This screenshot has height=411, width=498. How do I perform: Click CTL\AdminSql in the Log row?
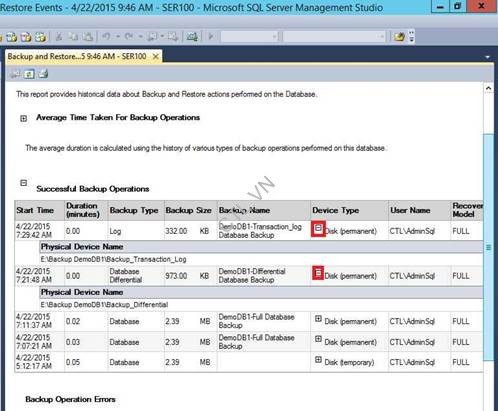412,231
